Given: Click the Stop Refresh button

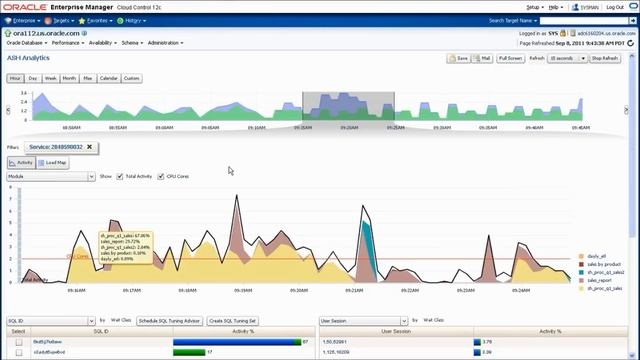Looking at the screenshot, I should (605, 58).
